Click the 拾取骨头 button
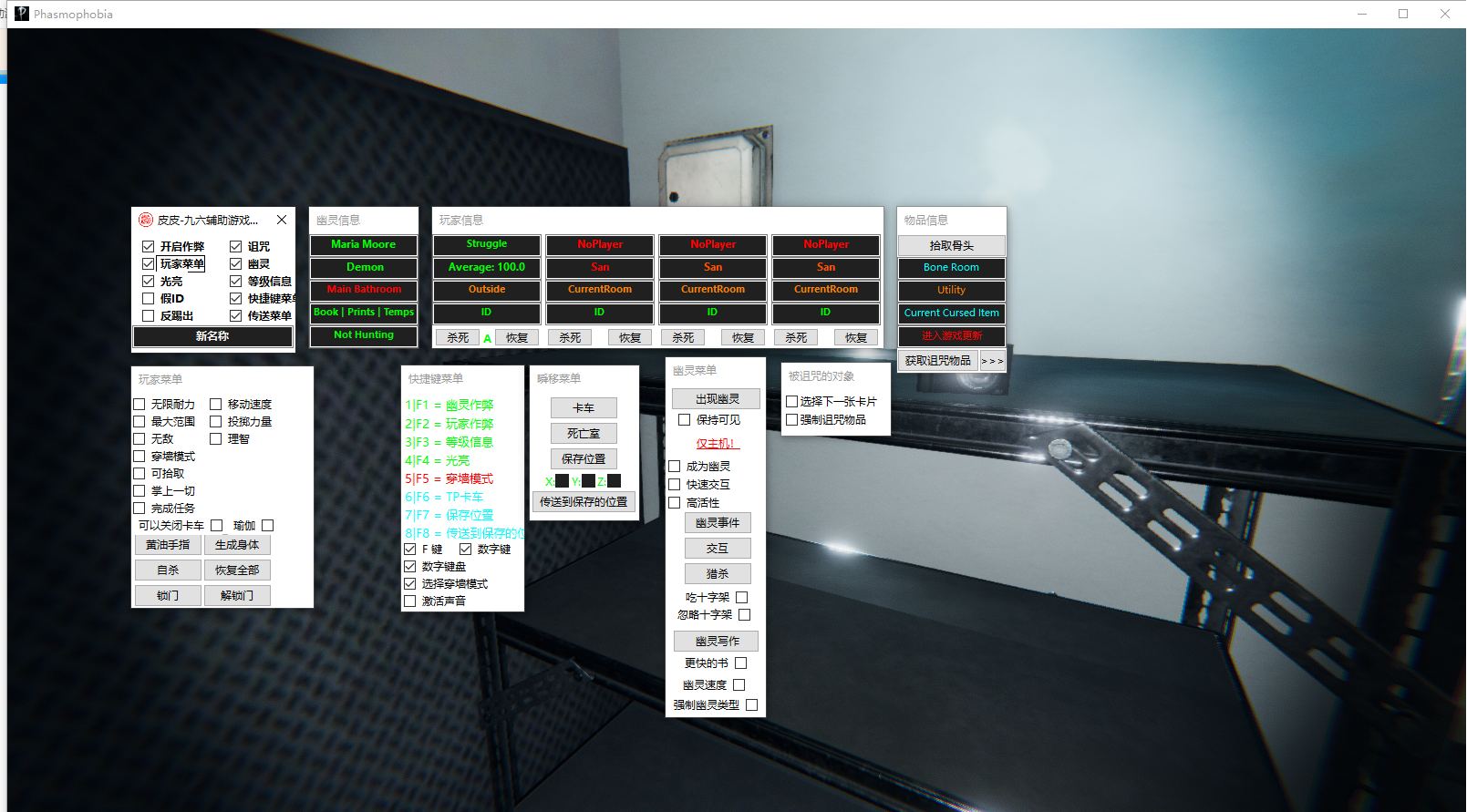The image size is (1467, 812). (951, 246)
